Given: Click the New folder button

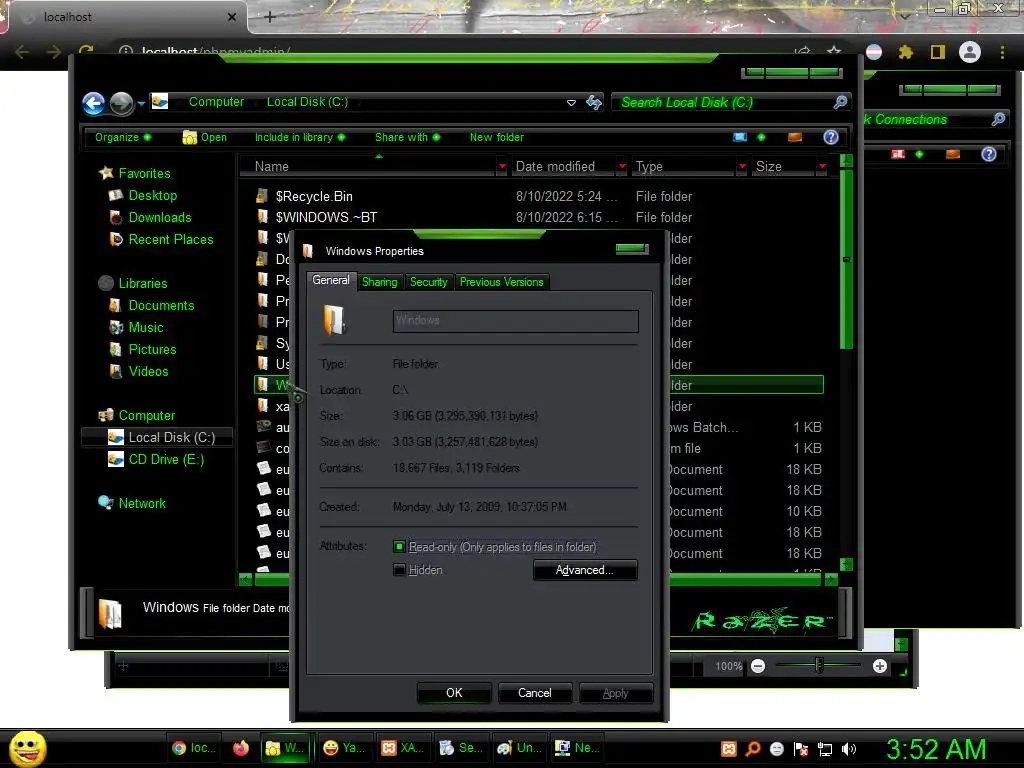Looking at the screenshot, I should (496, 137).
